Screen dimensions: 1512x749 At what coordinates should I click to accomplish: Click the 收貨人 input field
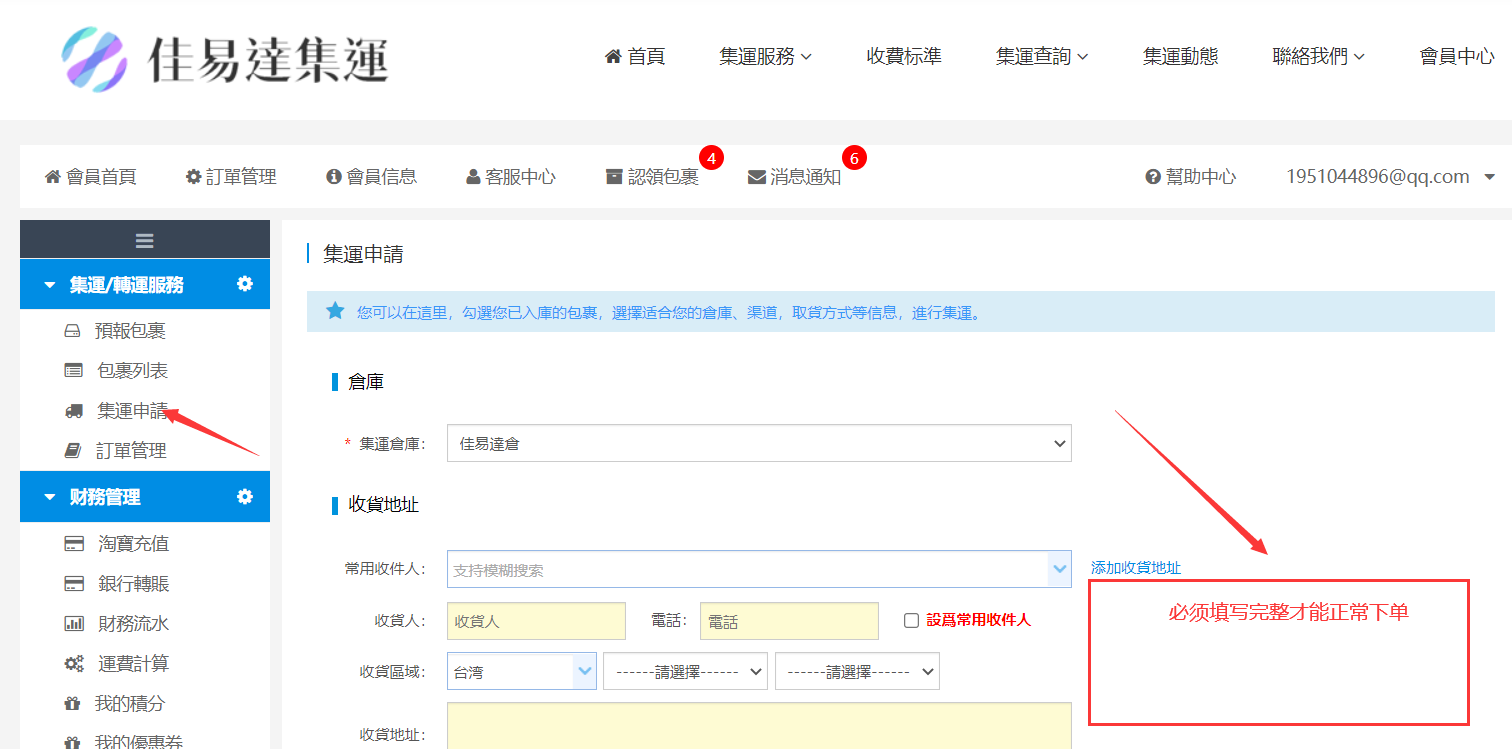[536, 621]
